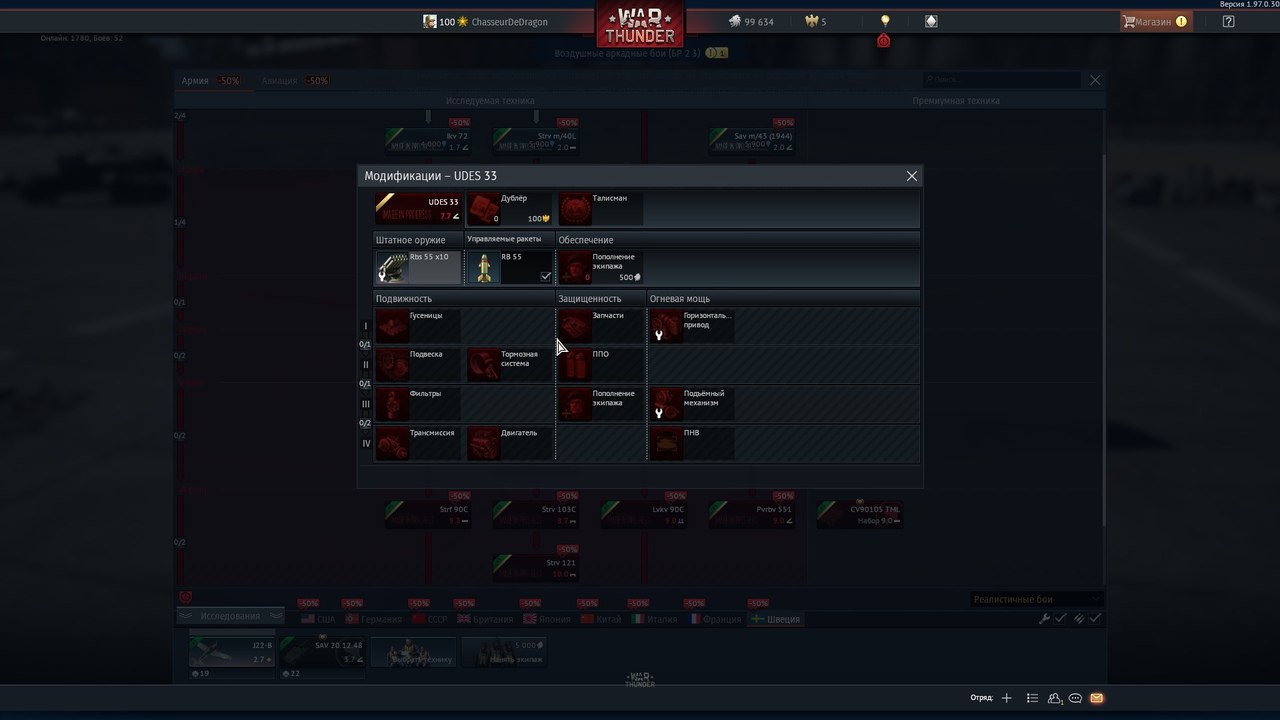
Task: Select the Двигатель engine modification icon
Action: click(484, 443)
